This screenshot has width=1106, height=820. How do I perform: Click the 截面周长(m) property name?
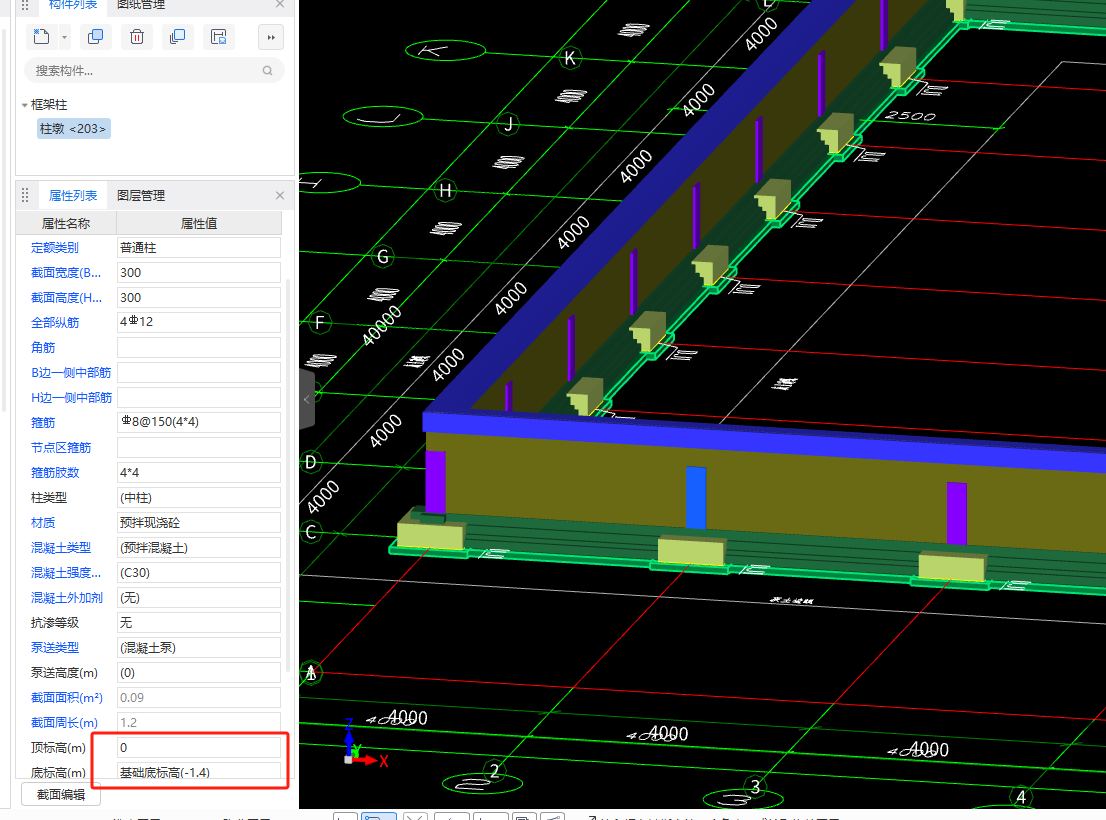click(x=64, y=723)
